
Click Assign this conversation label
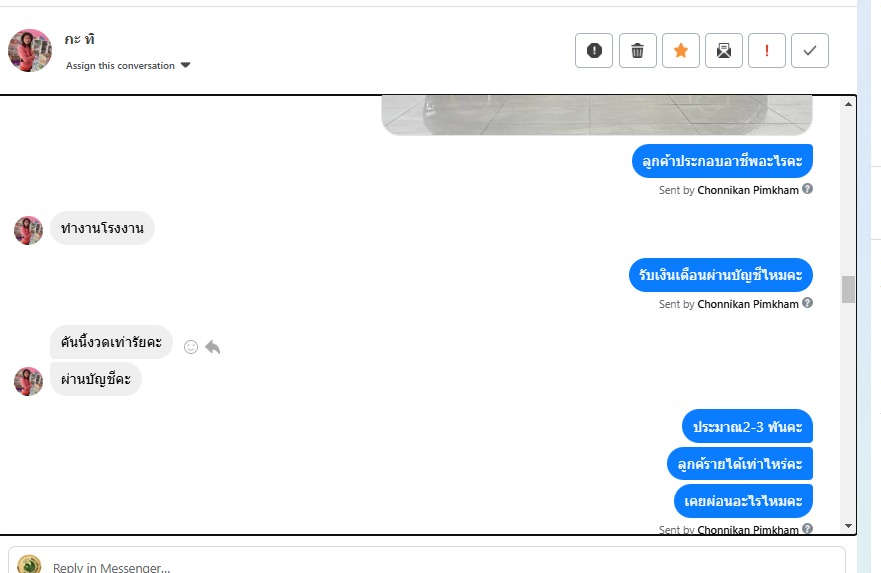[x=120, y=66]
